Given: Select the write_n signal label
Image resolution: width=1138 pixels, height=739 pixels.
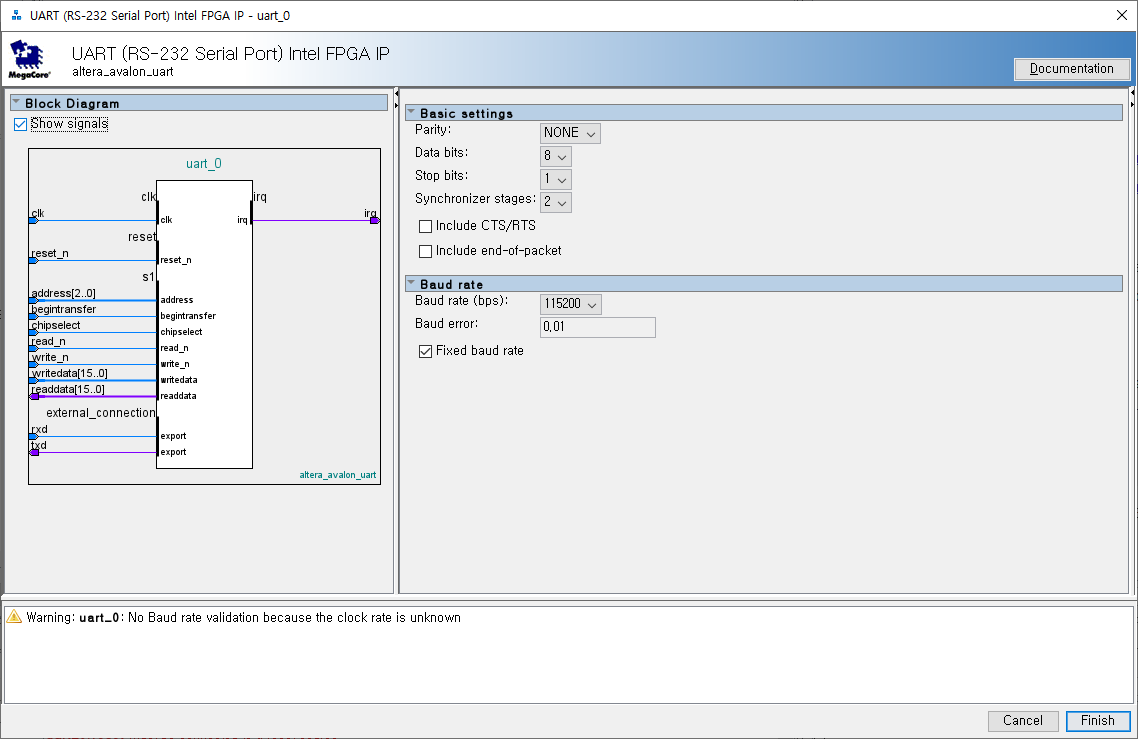Looking at the screenshot, I should (50, 357).
